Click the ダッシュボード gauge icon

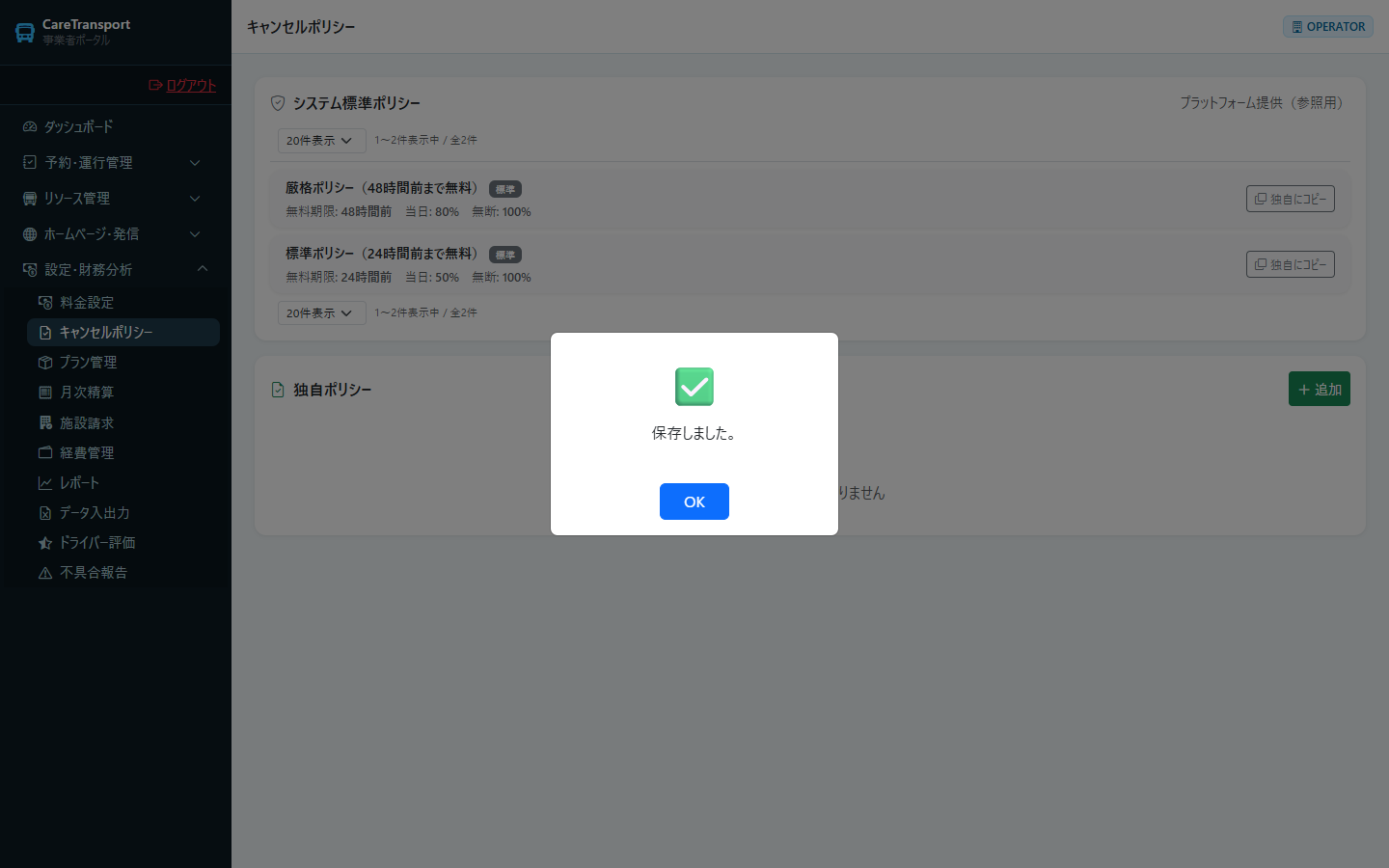click(x=30, y=126)
